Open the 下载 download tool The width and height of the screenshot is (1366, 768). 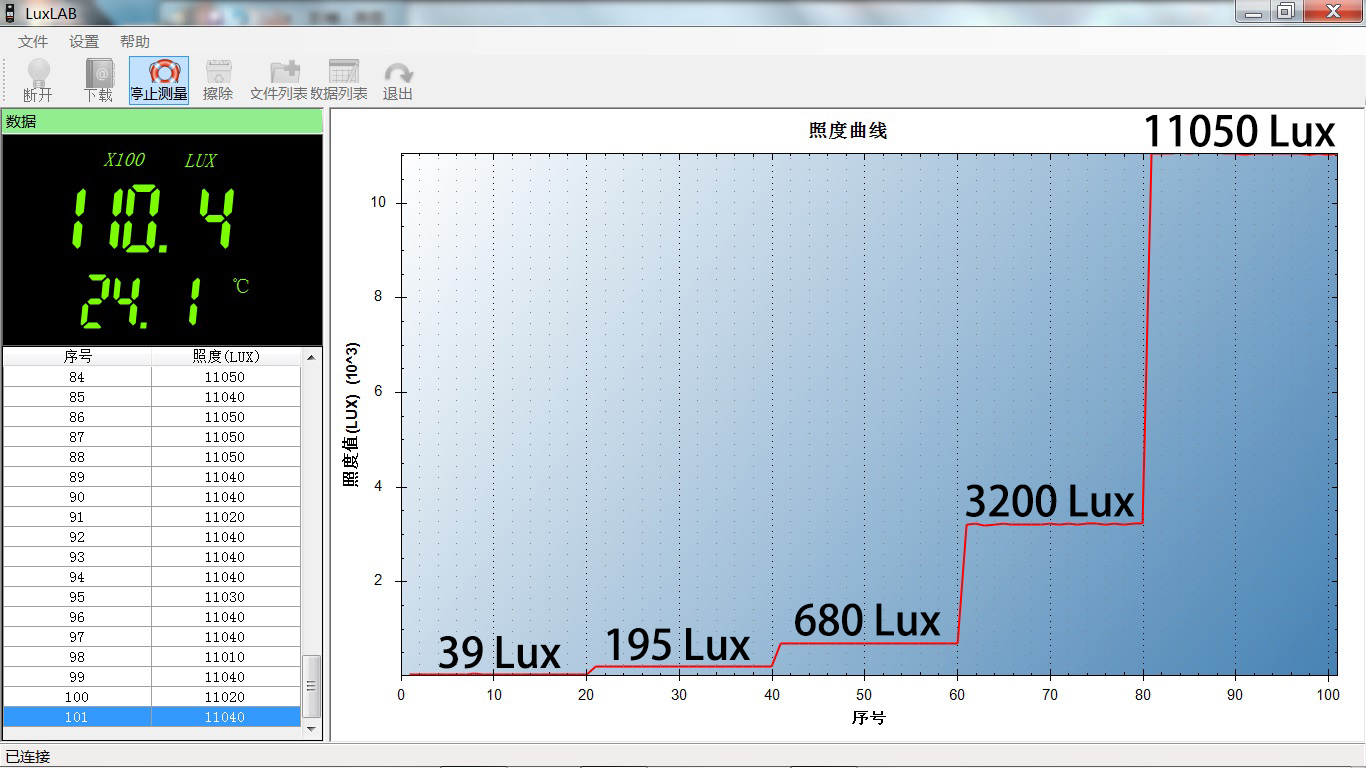(x=98, y=80)
